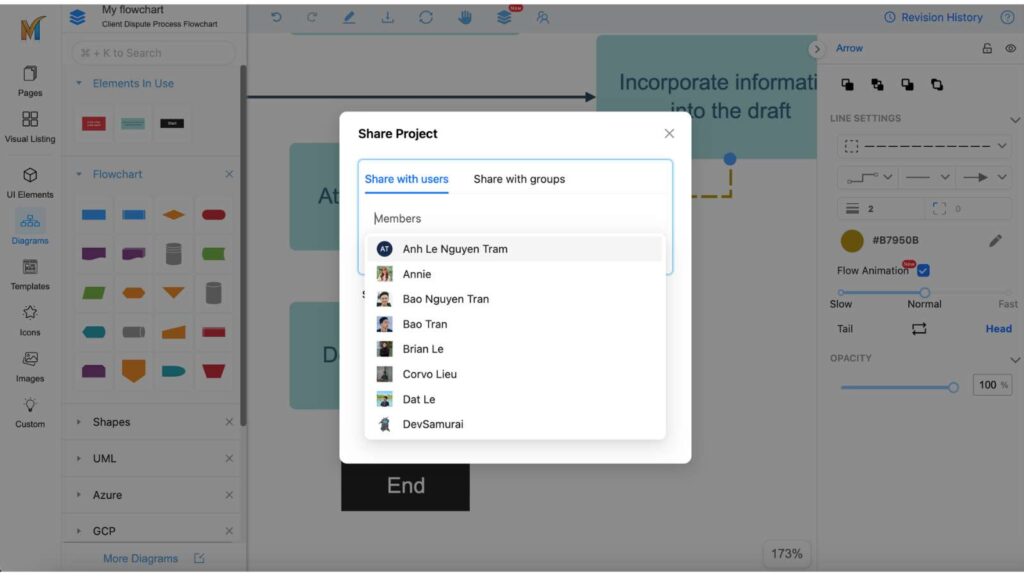Open the Diagrams sidebar panel

coord(30,227)
